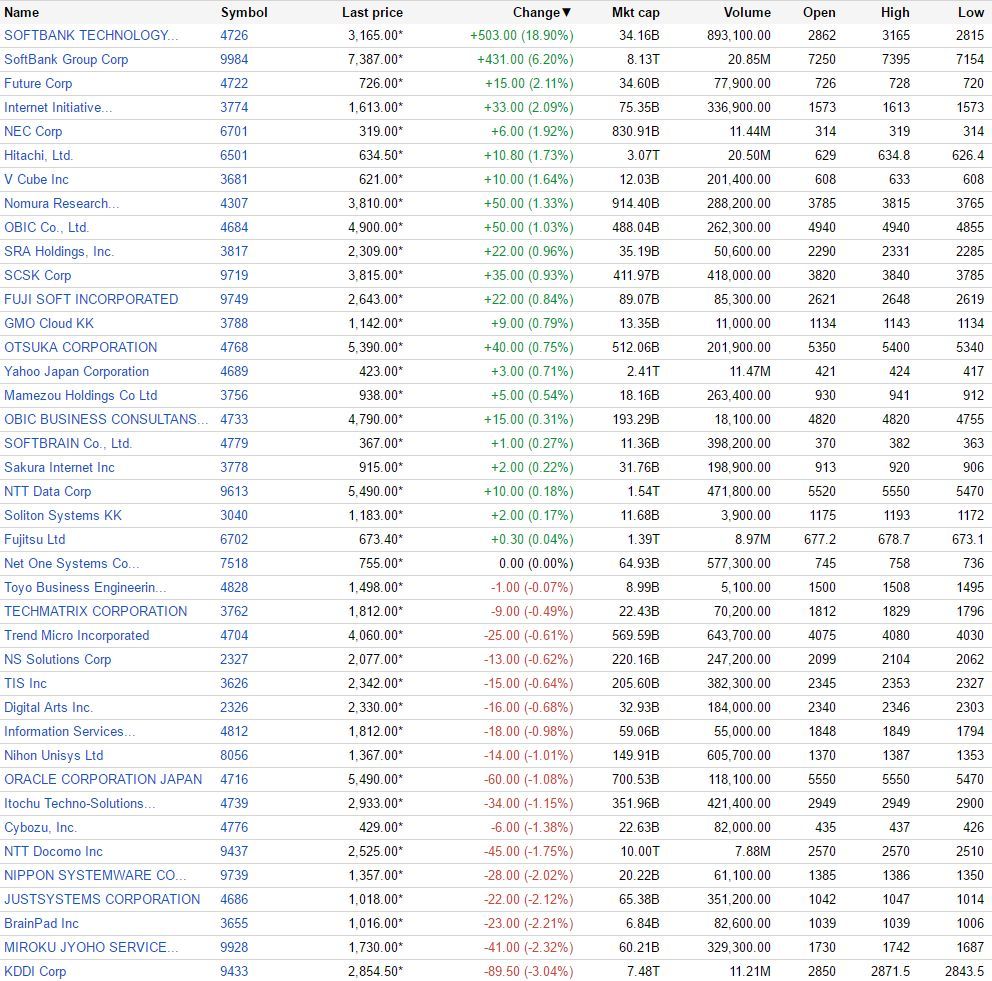
Task: Select volume value 893,100.00
Action: tap(738, 35)
